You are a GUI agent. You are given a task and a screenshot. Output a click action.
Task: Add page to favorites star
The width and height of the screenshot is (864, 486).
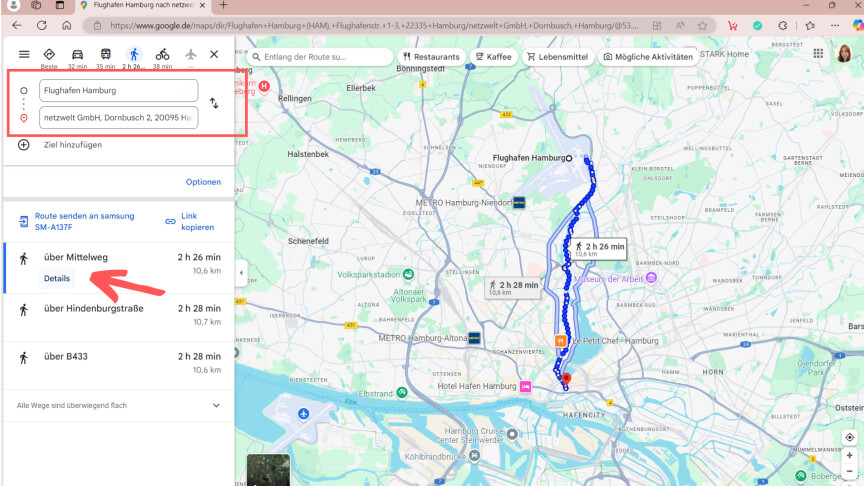pyautogui.click(x=703, y=25)
